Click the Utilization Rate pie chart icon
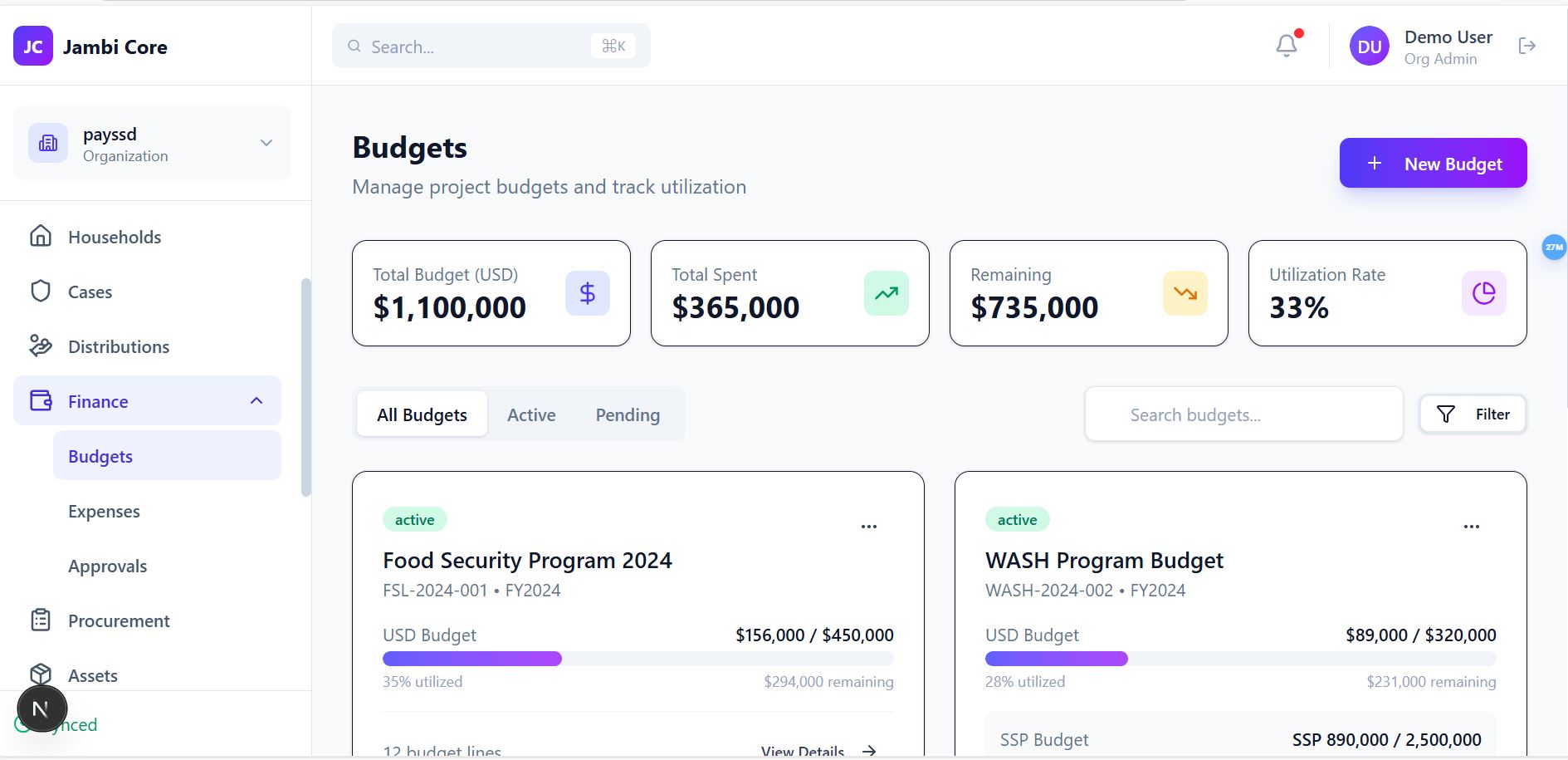 [x=1483, y=293]
